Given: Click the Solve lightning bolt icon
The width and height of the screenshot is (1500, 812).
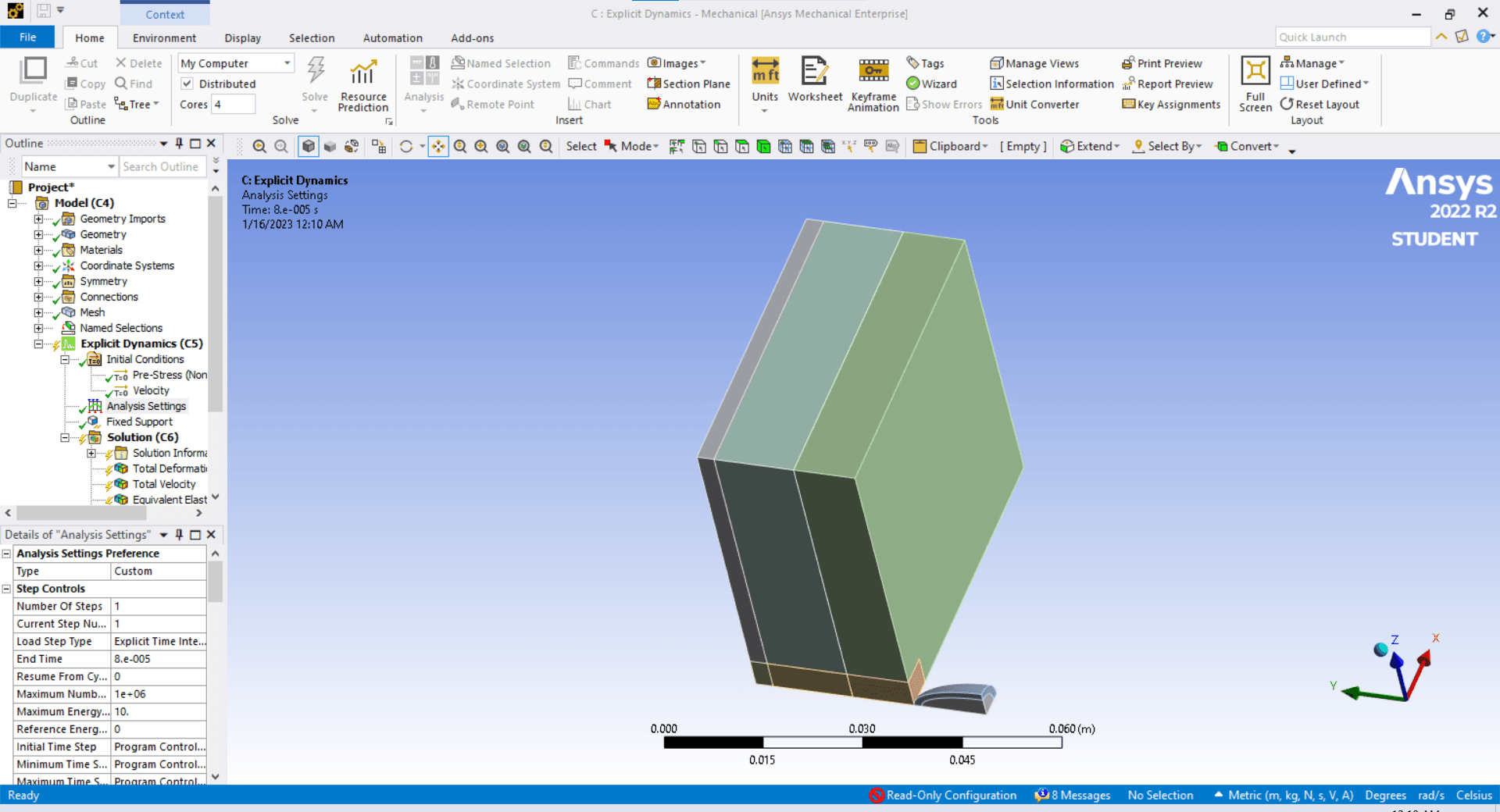Looking at the screenshot, I should pyautogui.click(x=316, y=71).
